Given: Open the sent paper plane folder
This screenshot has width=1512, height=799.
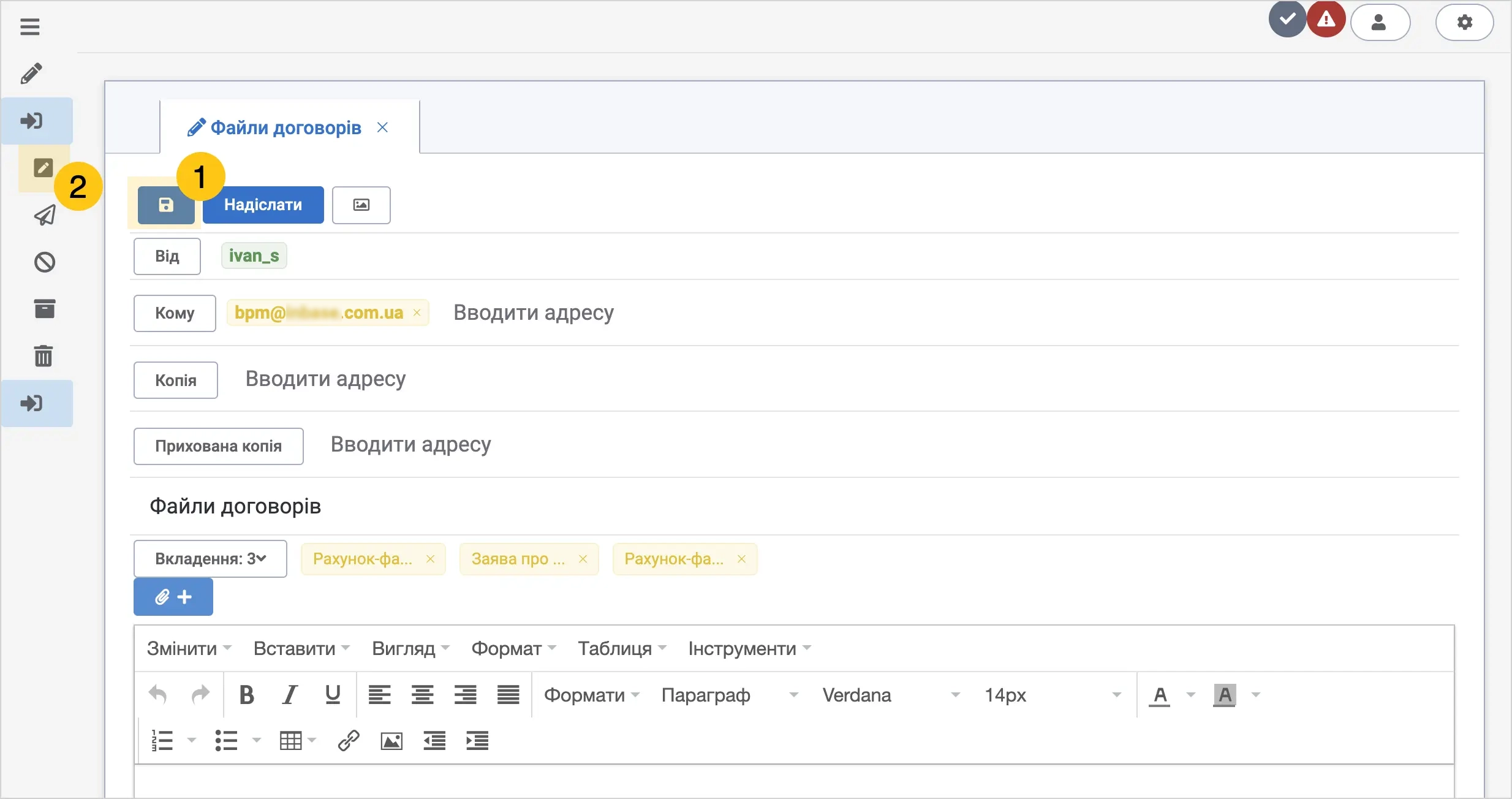Looking at the screenshot, I should 44,215.
